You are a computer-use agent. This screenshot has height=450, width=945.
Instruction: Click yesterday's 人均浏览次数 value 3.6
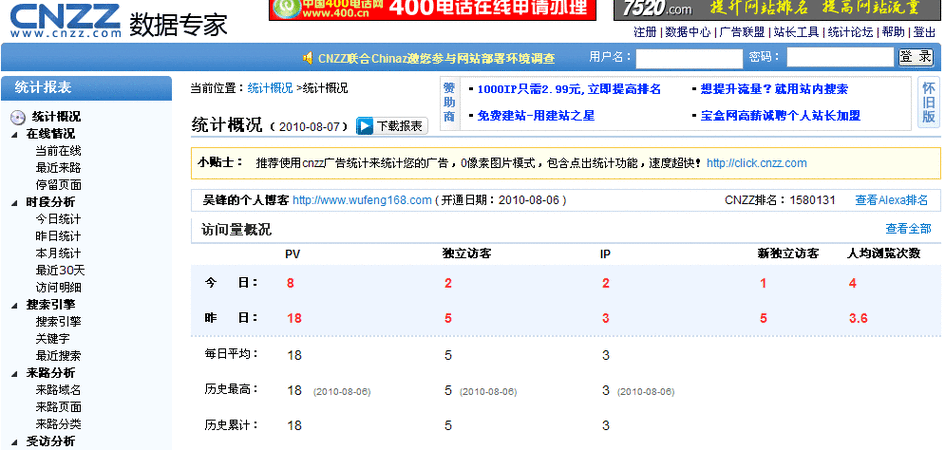858,318
